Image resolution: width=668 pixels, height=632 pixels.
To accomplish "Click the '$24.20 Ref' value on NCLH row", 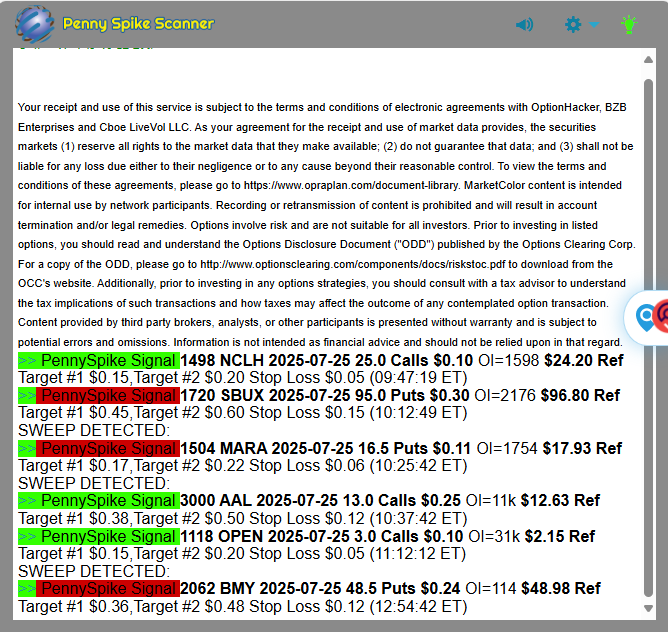I will coord(584,361).
